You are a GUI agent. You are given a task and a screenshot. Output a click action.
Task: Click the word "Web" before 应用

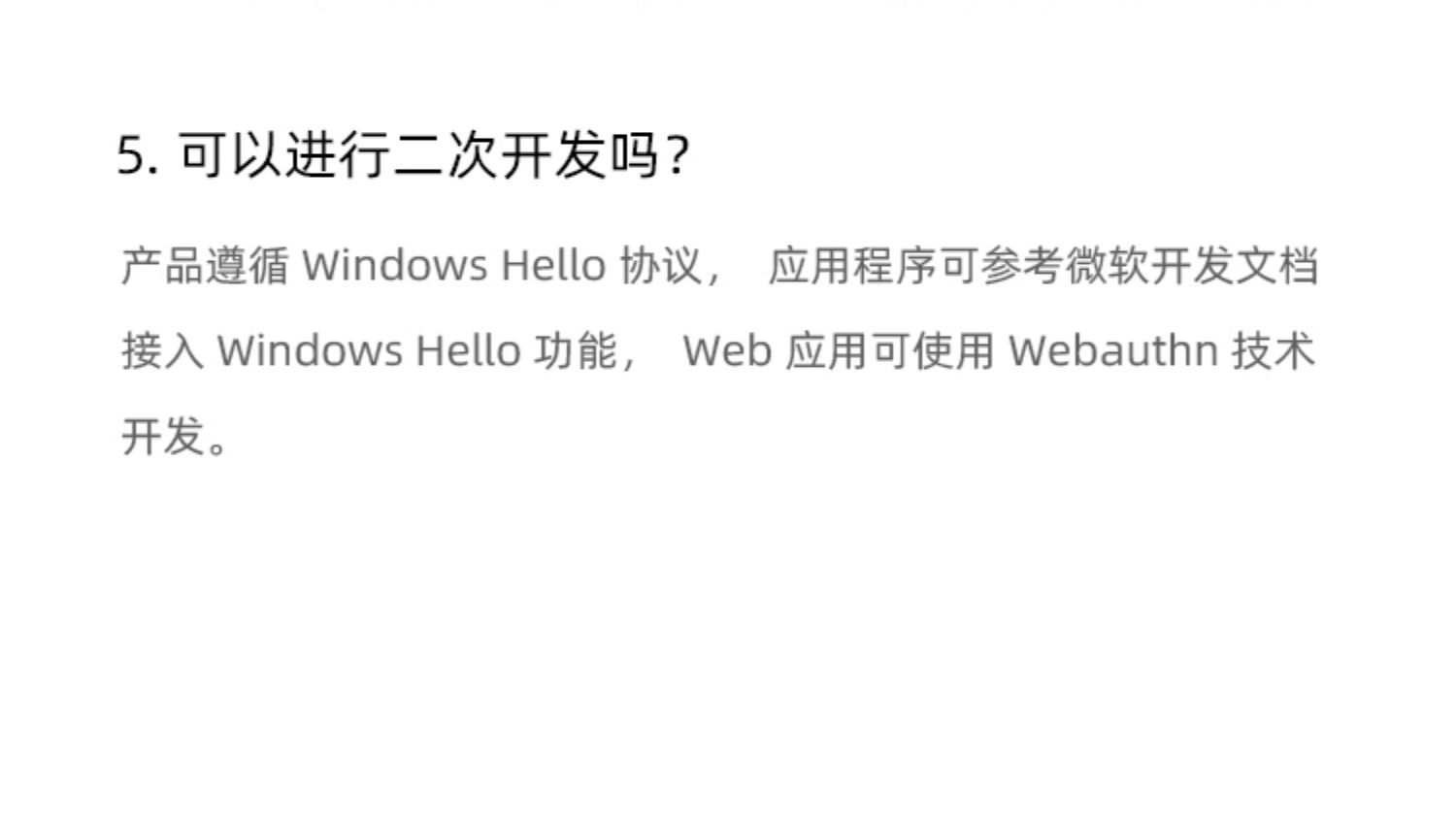point(728,350)
